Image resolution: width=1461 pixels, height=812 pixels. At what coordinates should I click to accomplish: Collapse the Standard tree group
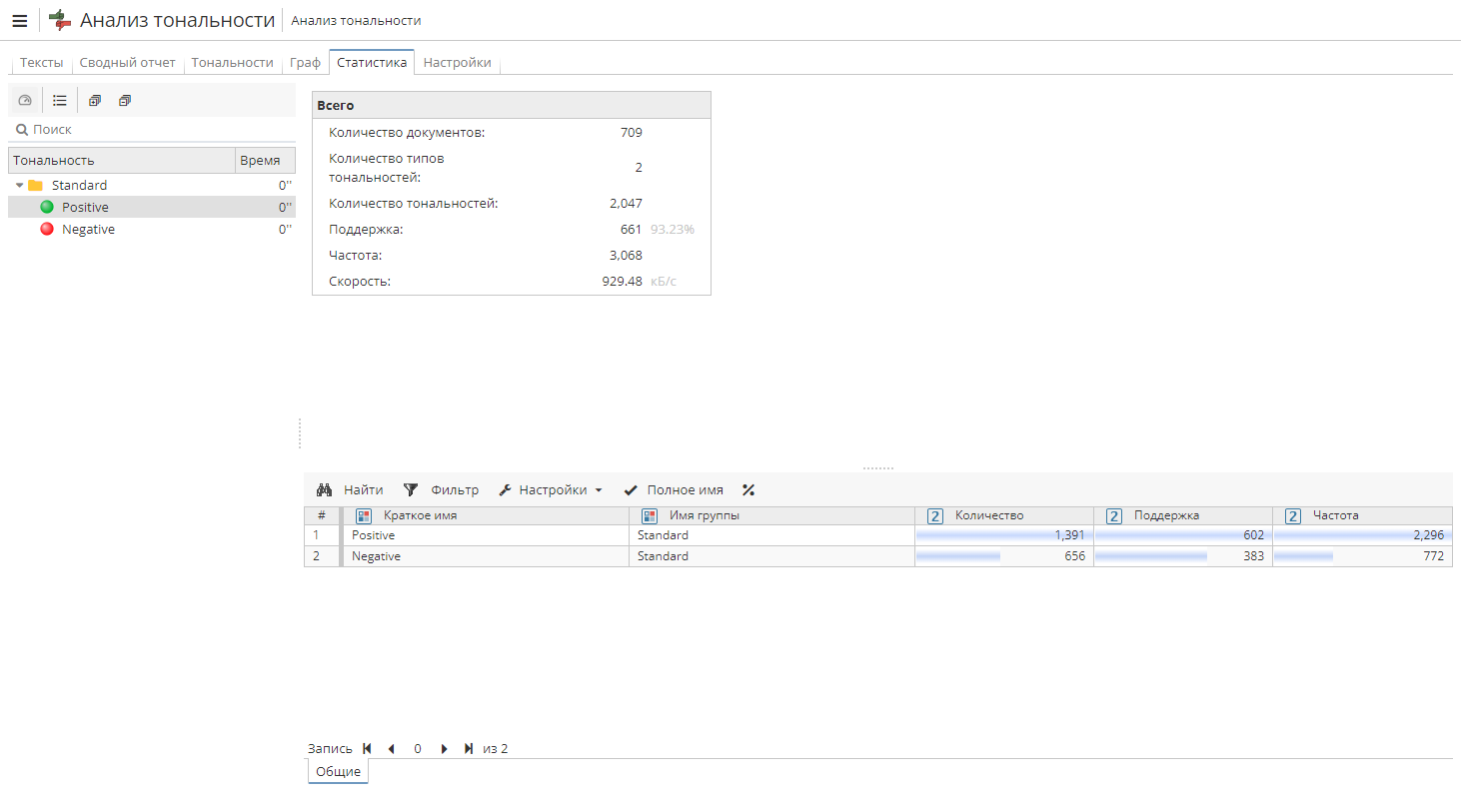(19, 186)
